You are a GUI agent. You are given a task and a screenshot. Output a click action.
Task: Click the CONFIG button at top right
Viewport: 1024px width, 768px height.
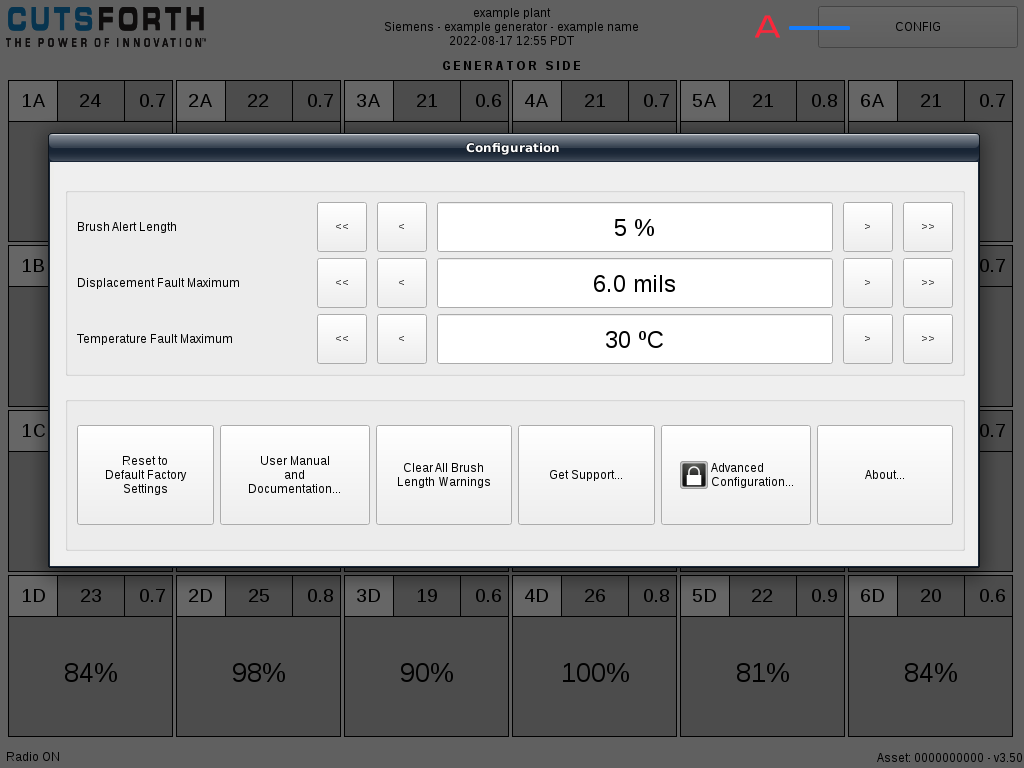(x=917, y=27)
